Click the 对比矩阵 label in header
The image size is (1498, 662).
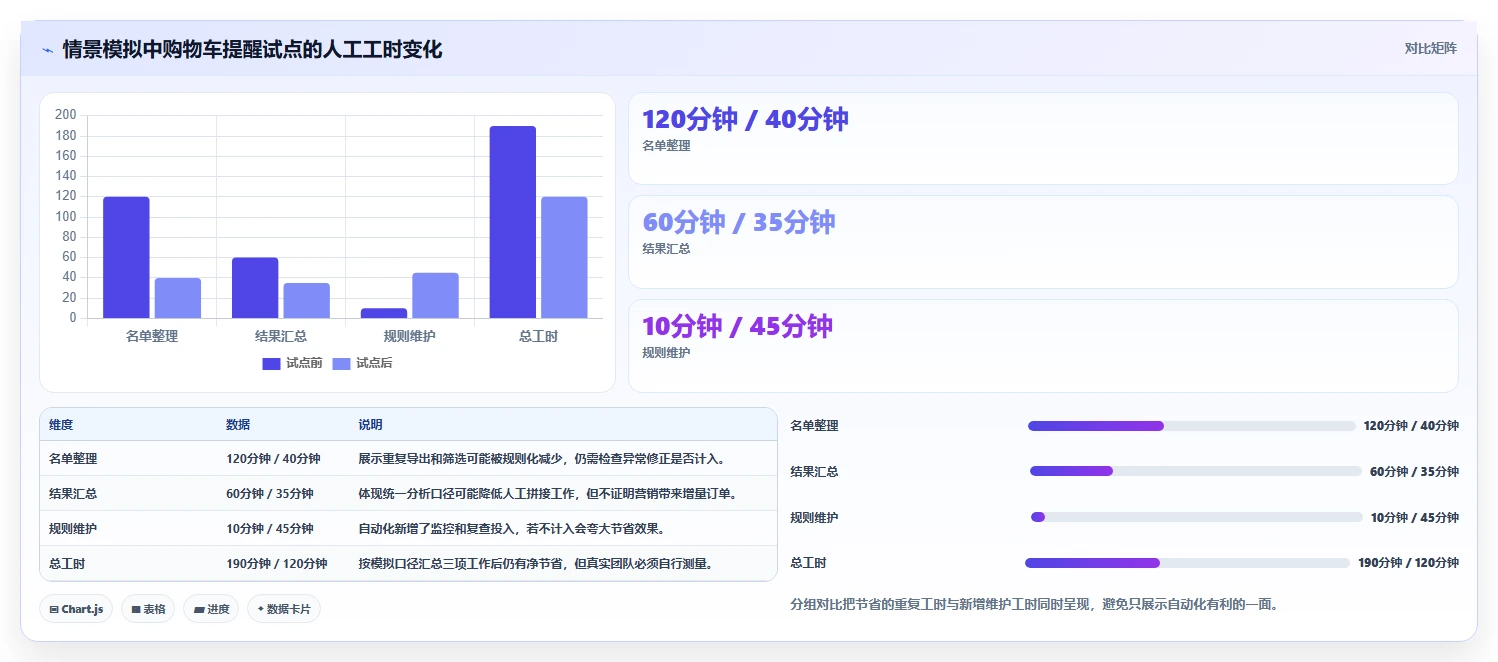[1431, 48]
